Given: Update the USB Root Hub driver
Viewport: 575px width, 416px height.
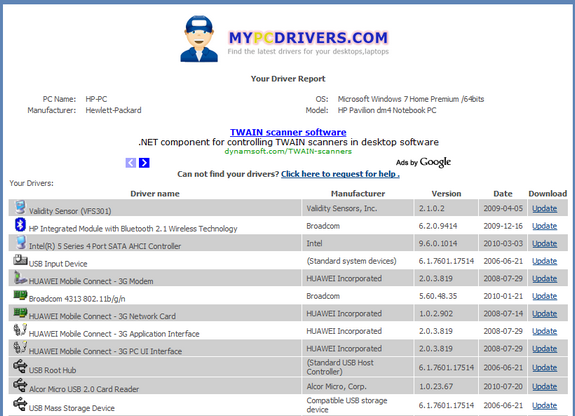Looking at the screenshot, I should (544, 368).
